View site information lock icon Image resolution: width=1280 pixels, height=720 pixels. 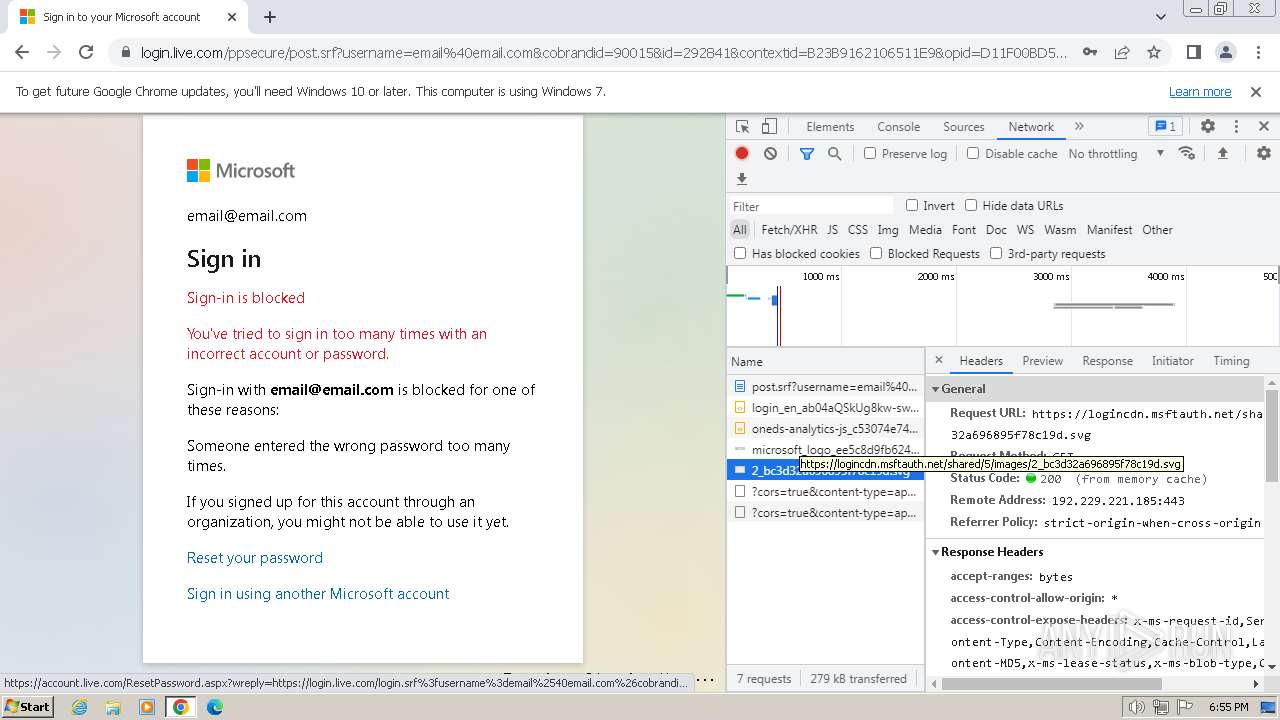pos(125,53)
